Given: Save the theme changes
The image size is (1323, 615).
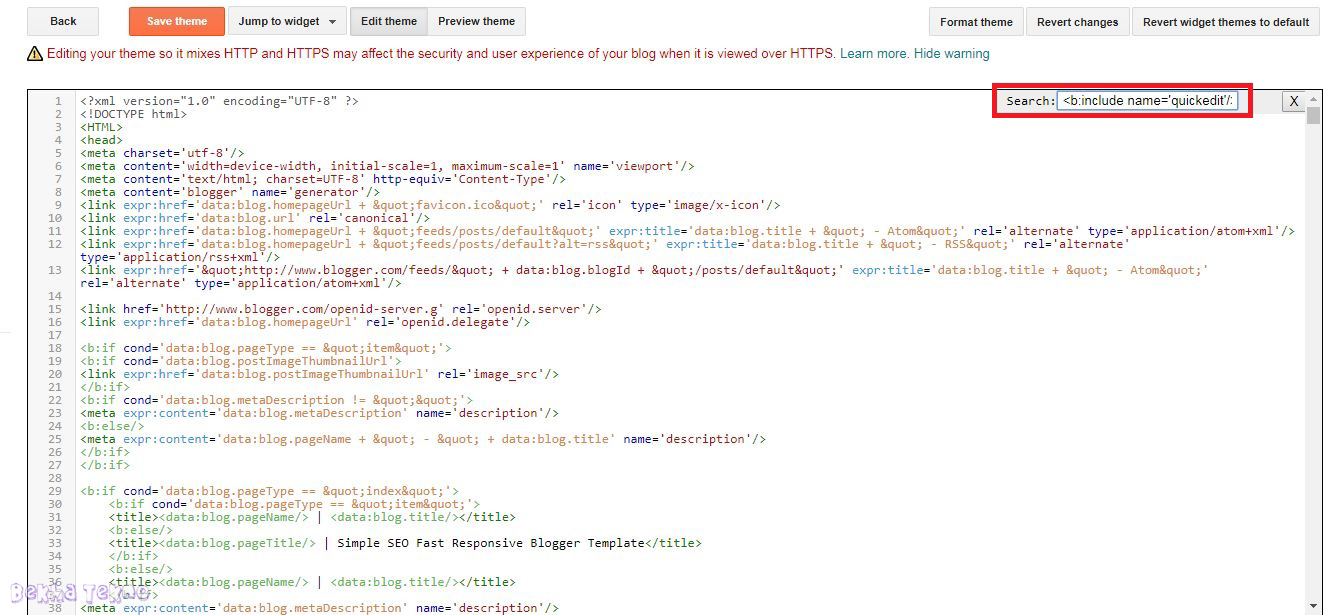Looking at the screenshot, I should (x=177, y=21).
